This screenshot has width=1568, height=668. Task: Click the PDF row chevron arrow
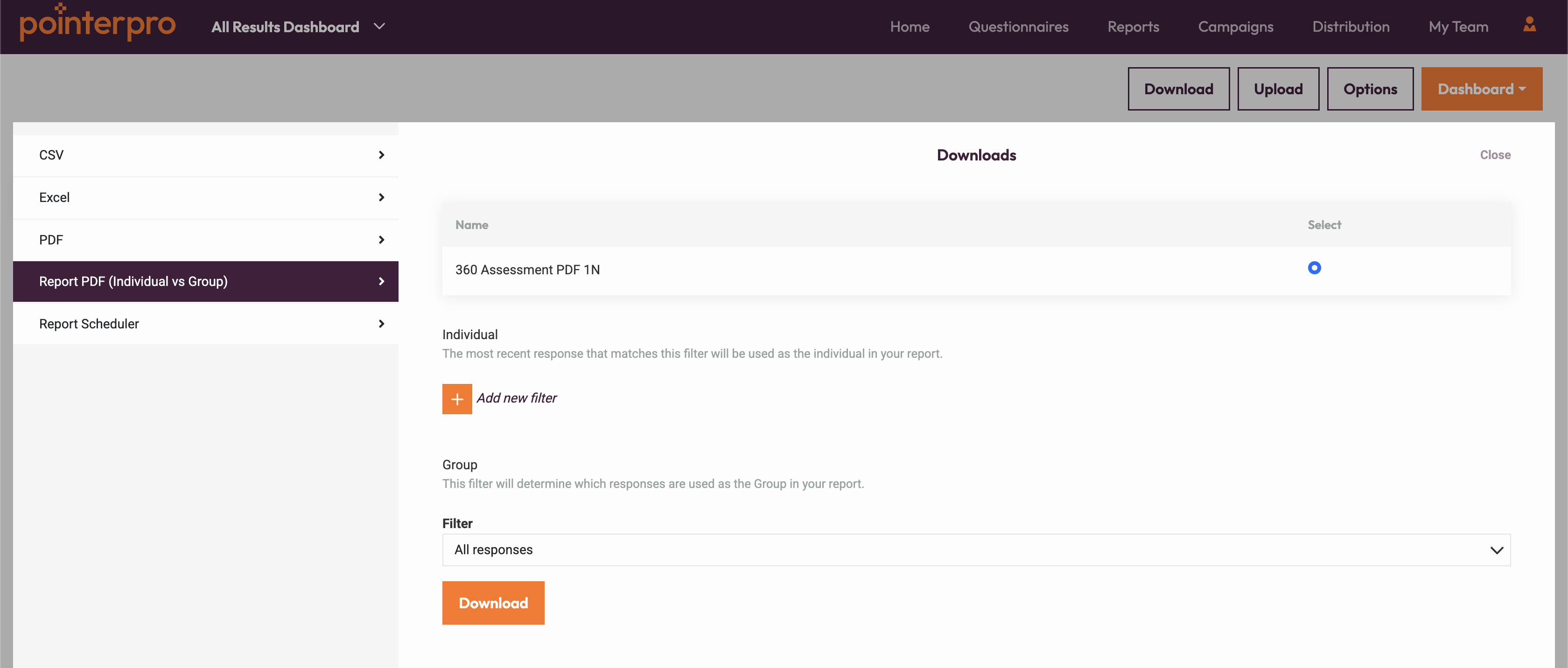pos(381,240)
